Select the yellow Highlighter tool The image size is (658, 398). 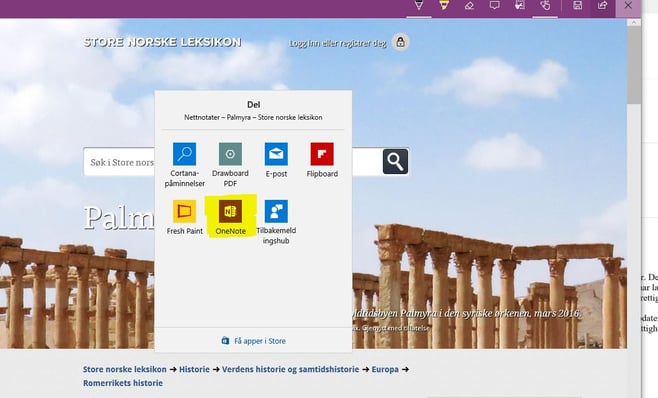[x=444, y=6]
